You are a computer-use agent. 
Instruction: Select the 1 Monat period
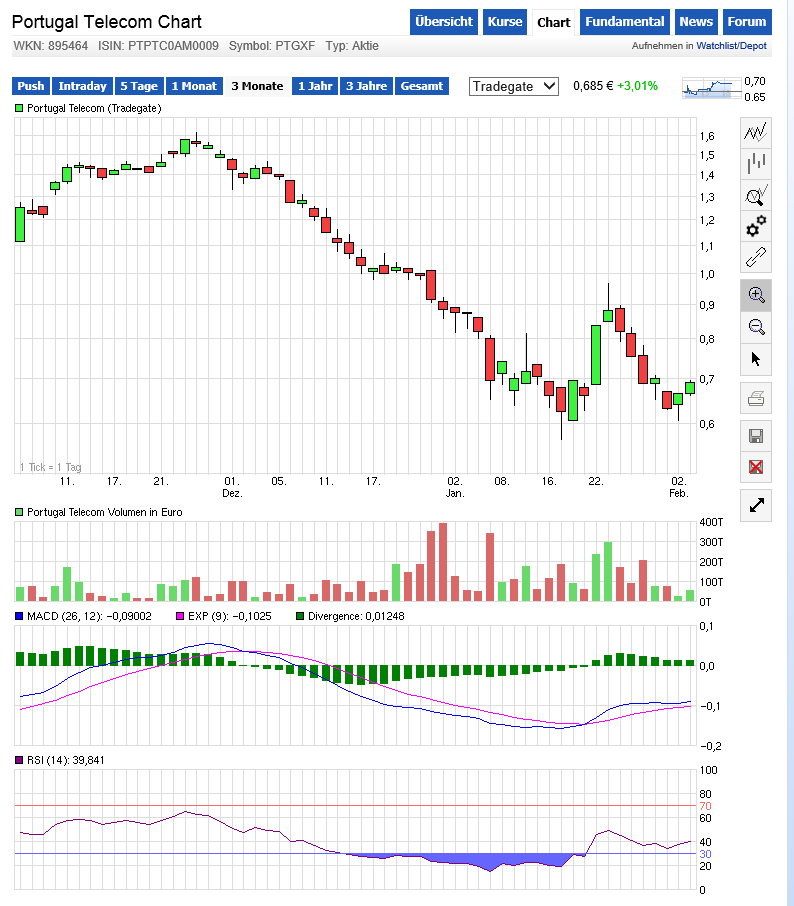click(194, 86)
